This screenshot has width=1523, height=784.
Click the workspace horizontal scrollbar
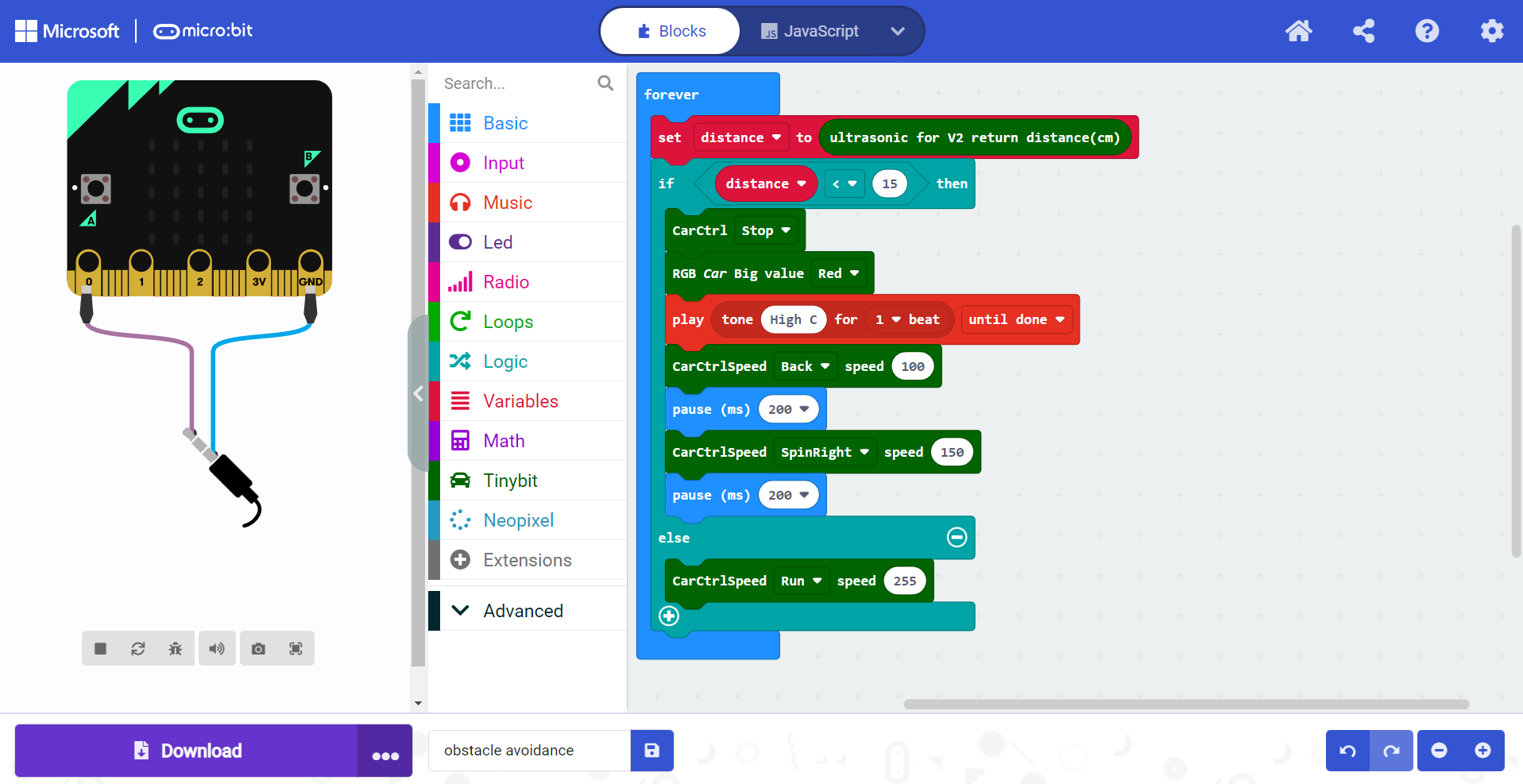pos(1185,705)
